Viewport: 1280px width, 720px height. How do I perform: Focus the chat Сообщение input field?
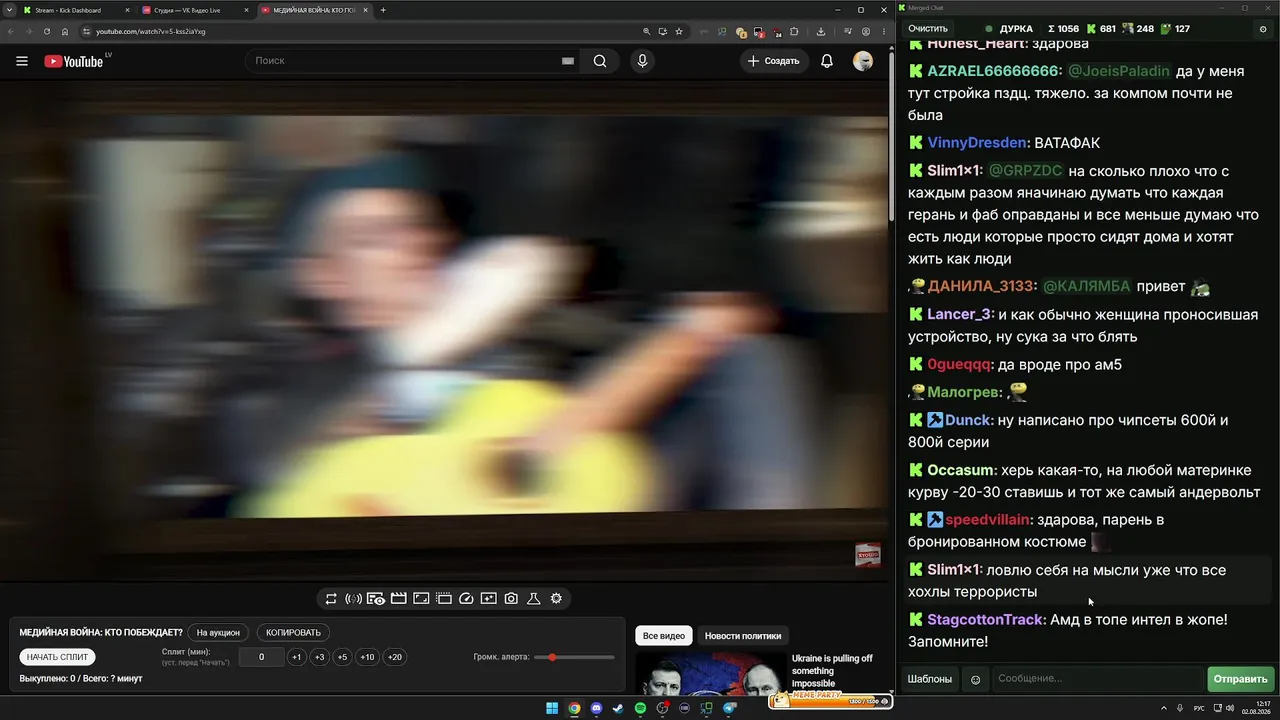tap(1097, 679)
